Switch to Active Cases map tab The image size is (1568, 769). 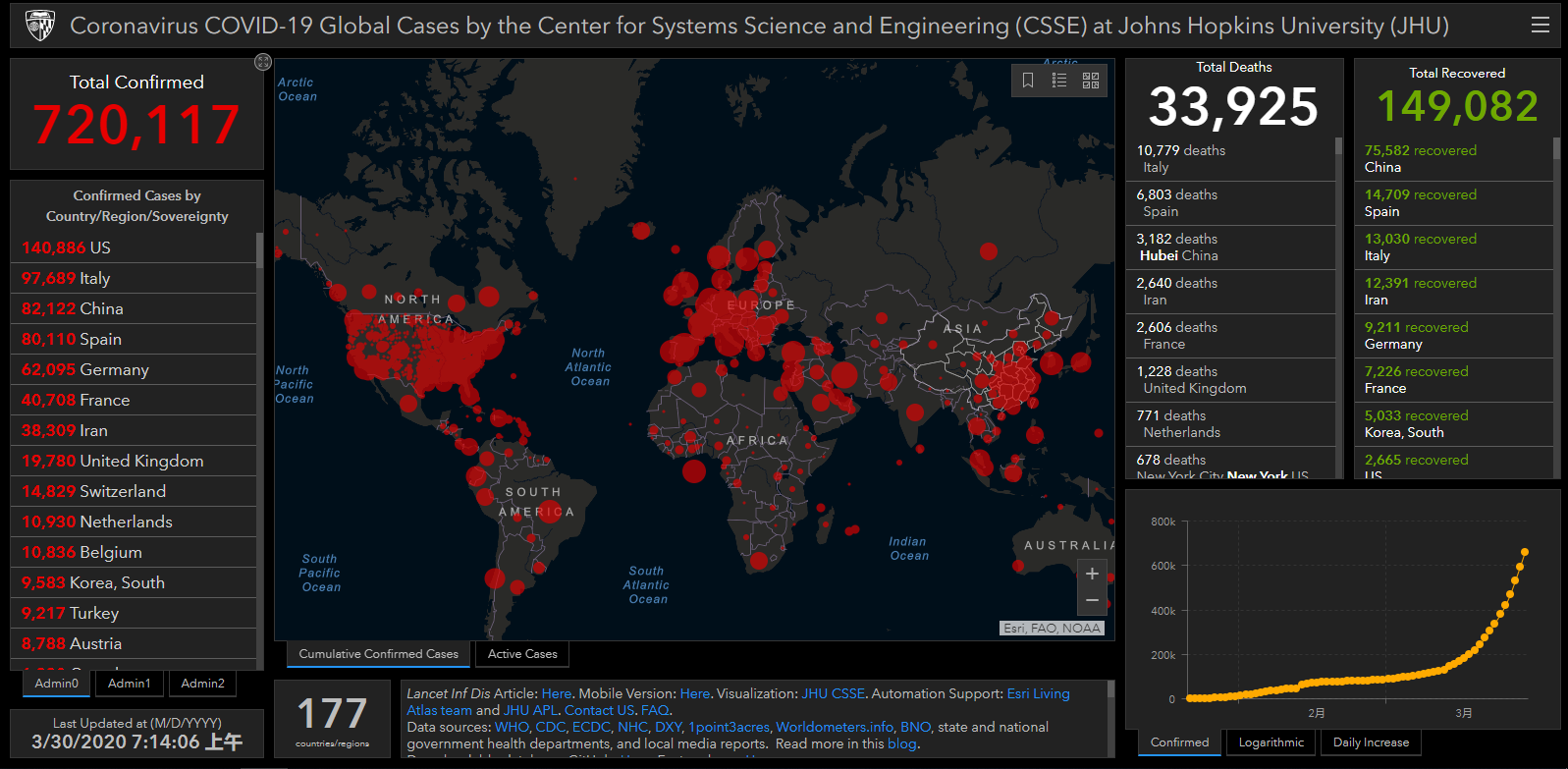click(x=522, y=653)
